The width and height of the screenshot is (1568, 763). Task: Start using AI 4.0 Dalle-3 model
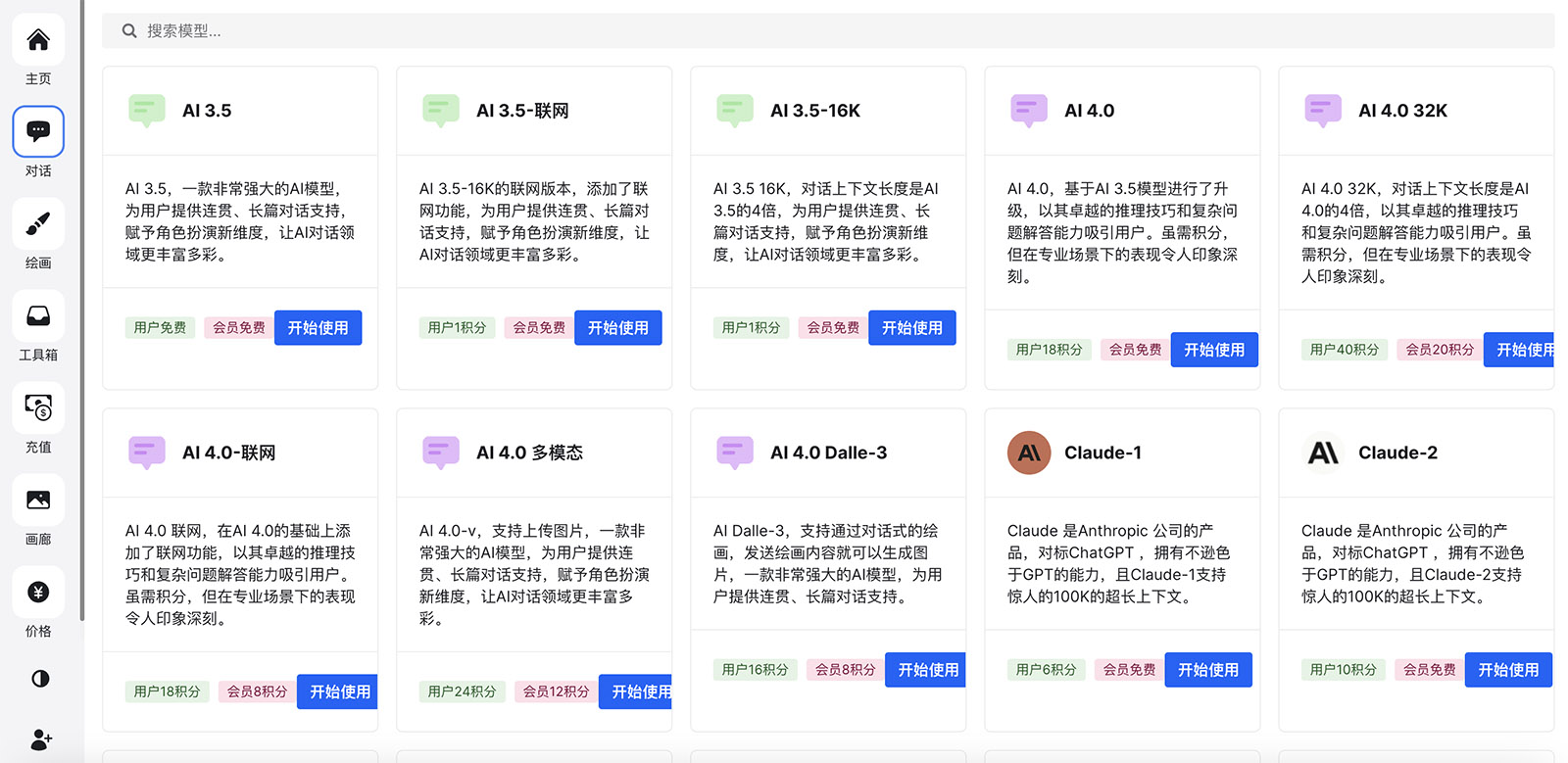(925, 670)
